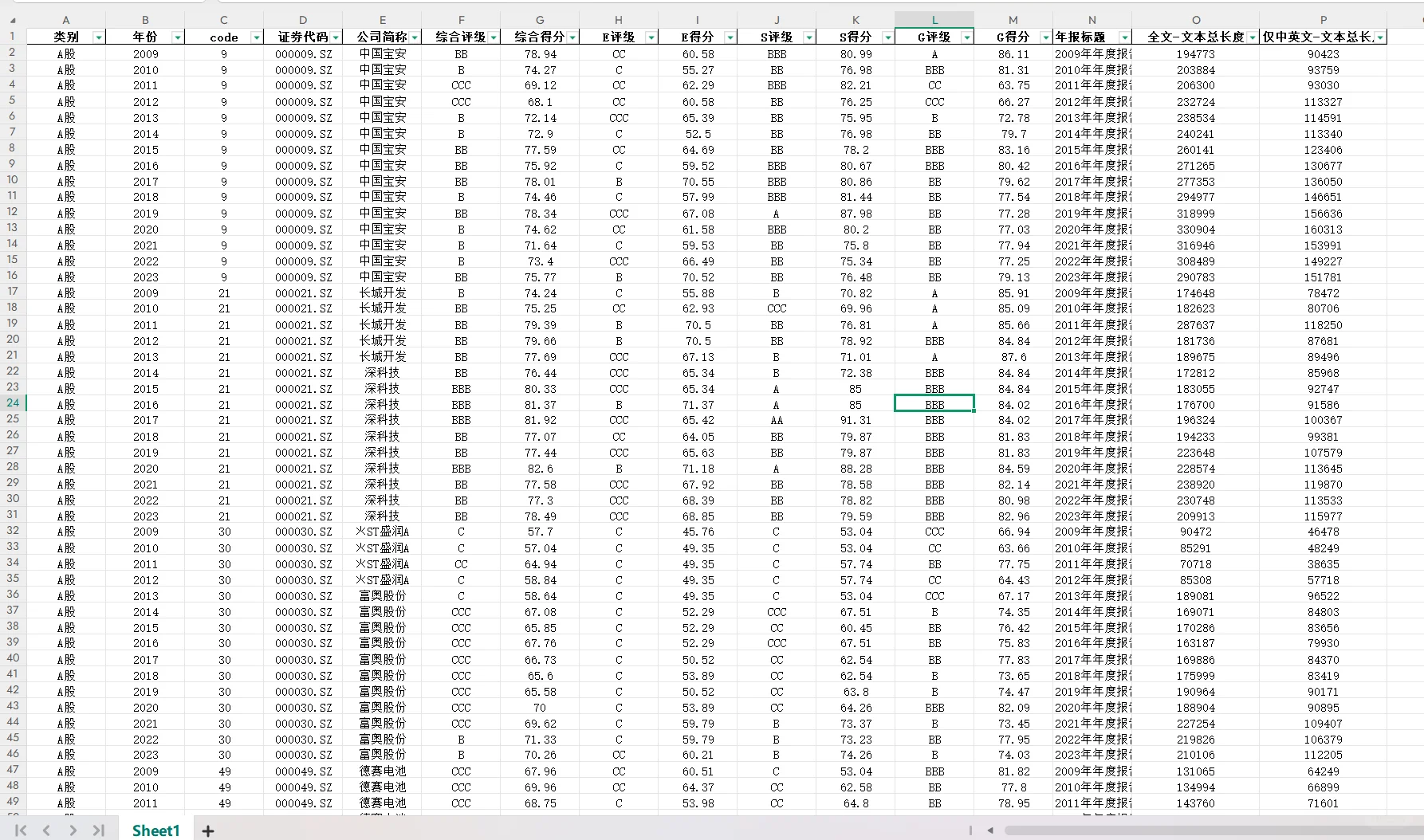This screenshot has width=1424, height=840.
Task: Select the cell containing 富奥股份 in row 36
Action: 383,595
